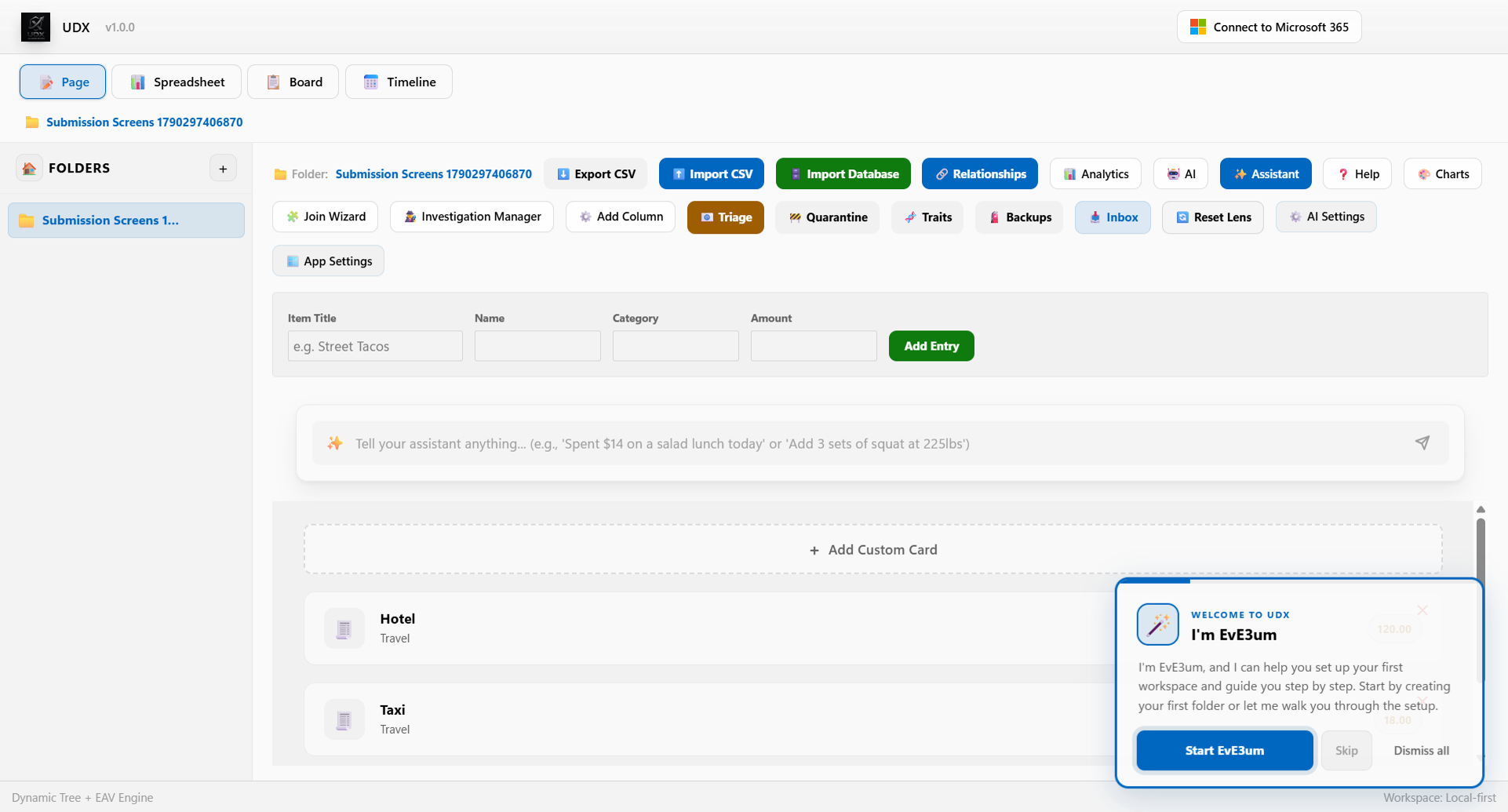The height and width of the screenshot is (812, 1508).
Task: Open Relationships
Action: coord(980,174)
